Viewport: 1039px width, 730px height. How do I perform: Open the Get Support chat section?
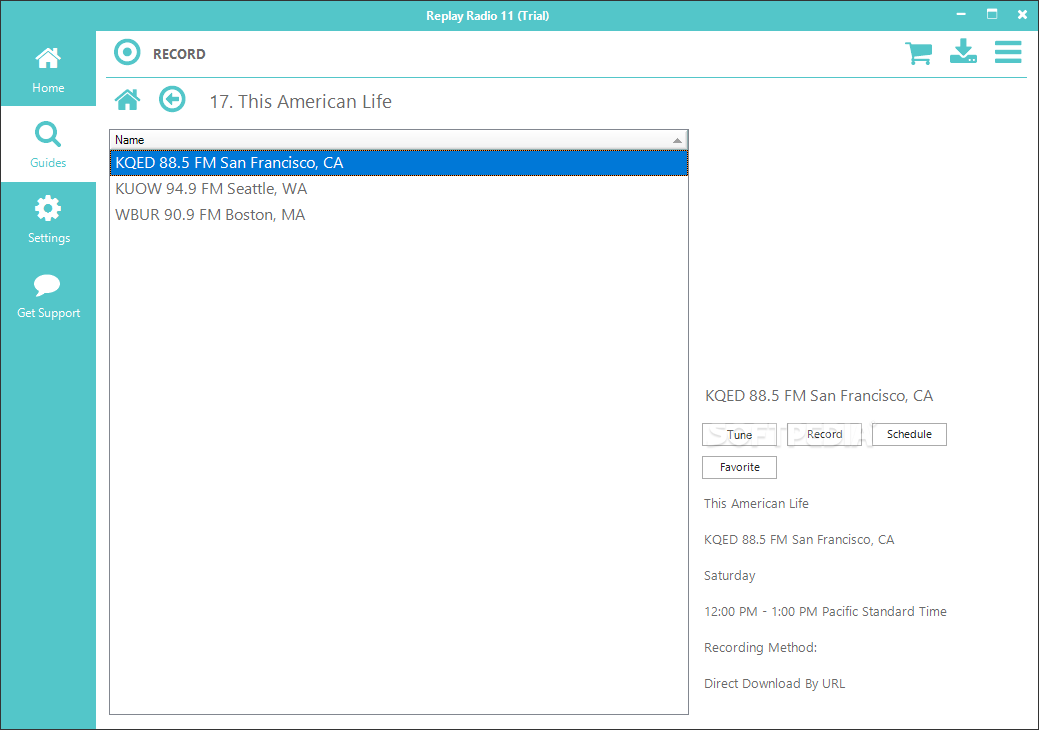pyautogui.click(x=48, y=295)
